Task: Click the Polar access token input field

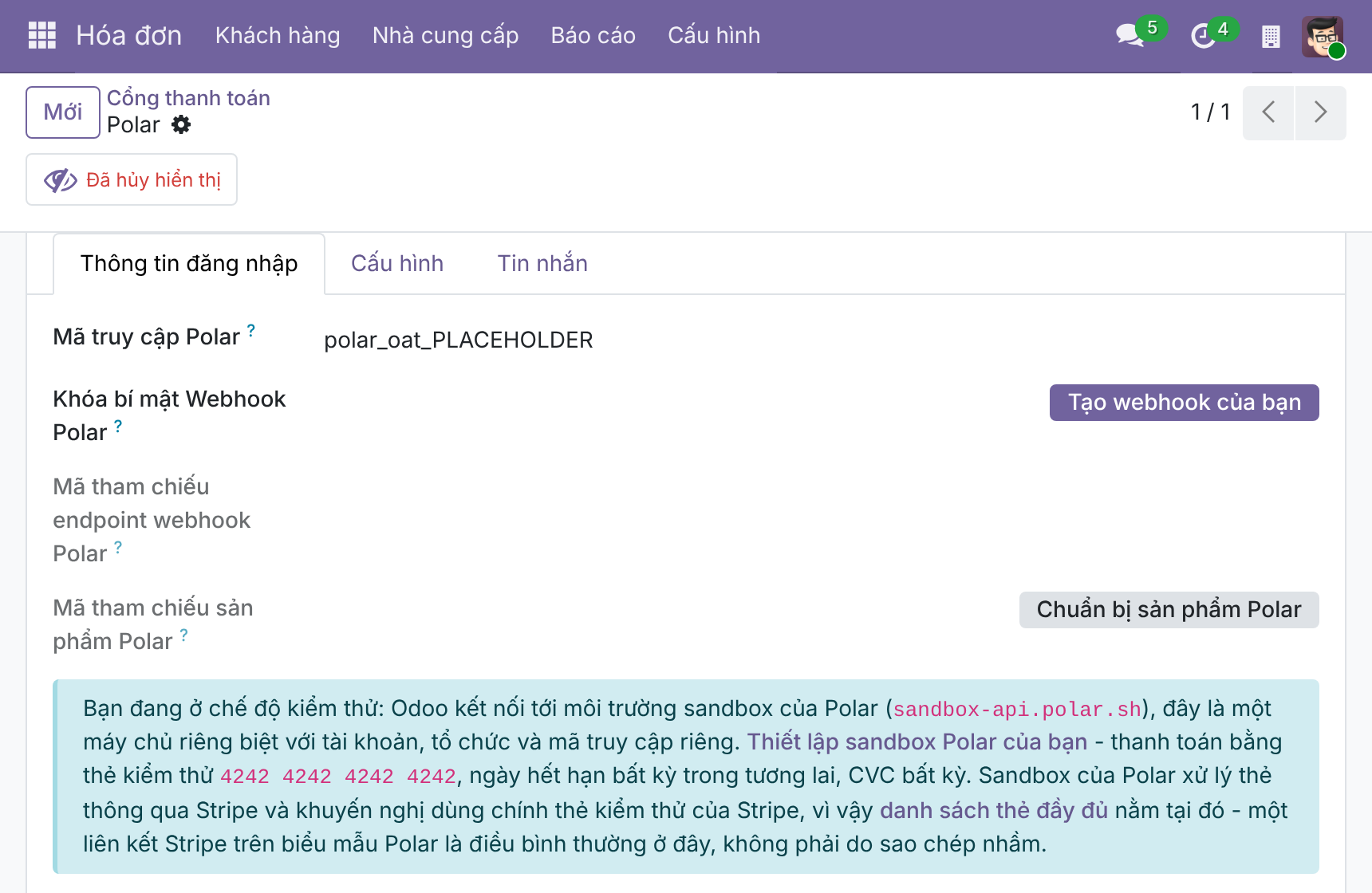Action: pyautogui.click(x=821, y=340)
